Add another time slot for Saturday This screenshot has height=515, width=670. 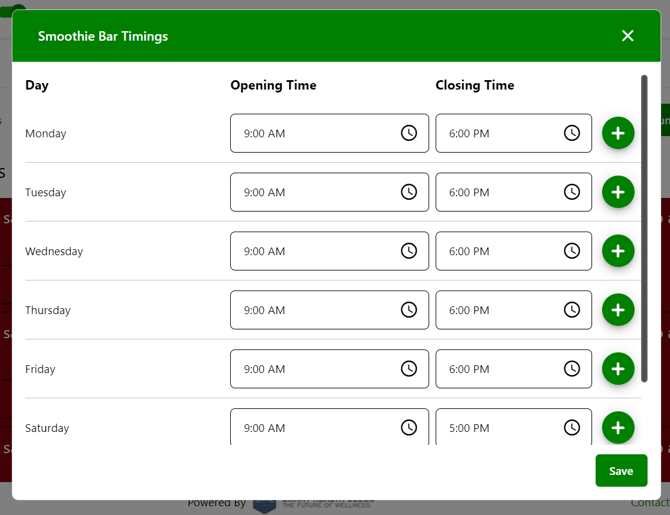618,428
